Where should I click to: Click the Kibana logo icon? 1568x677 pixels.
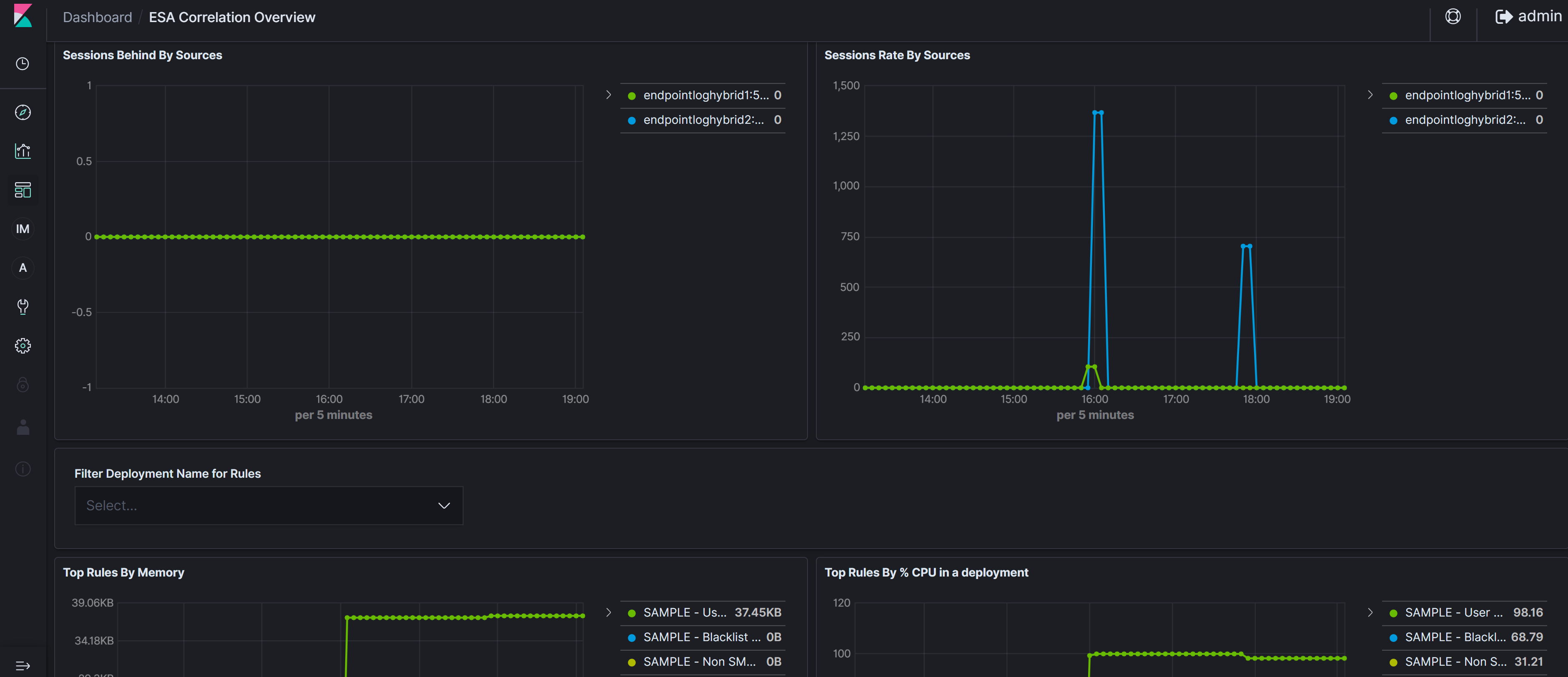(23, 16)
